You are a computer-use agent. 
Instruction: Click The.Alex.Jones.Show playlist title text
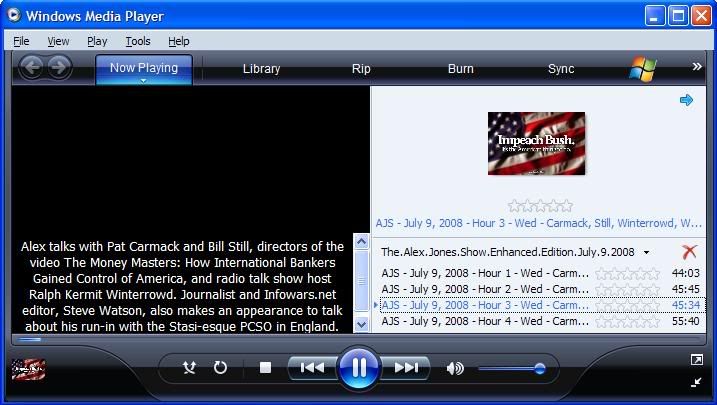click(508, 252)
